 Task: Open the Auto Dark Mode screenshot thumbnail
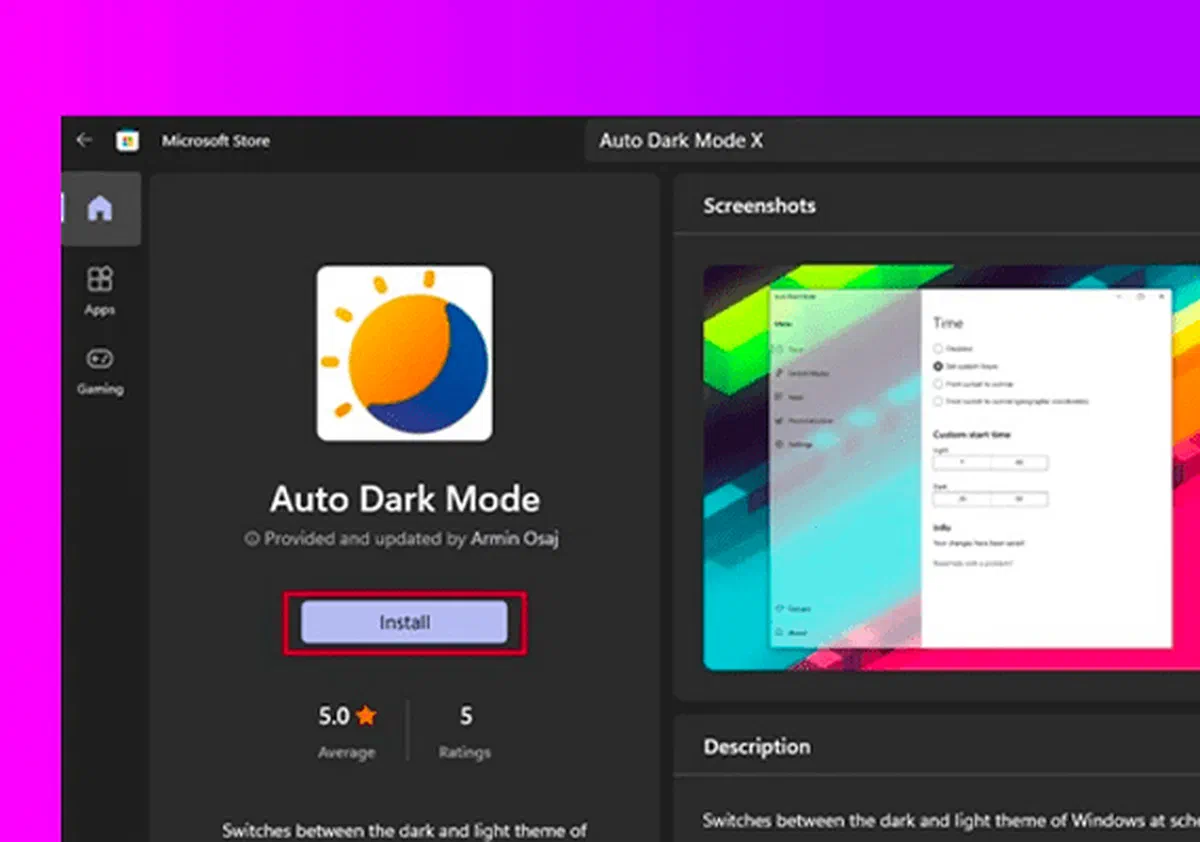(x=951, y=467)
